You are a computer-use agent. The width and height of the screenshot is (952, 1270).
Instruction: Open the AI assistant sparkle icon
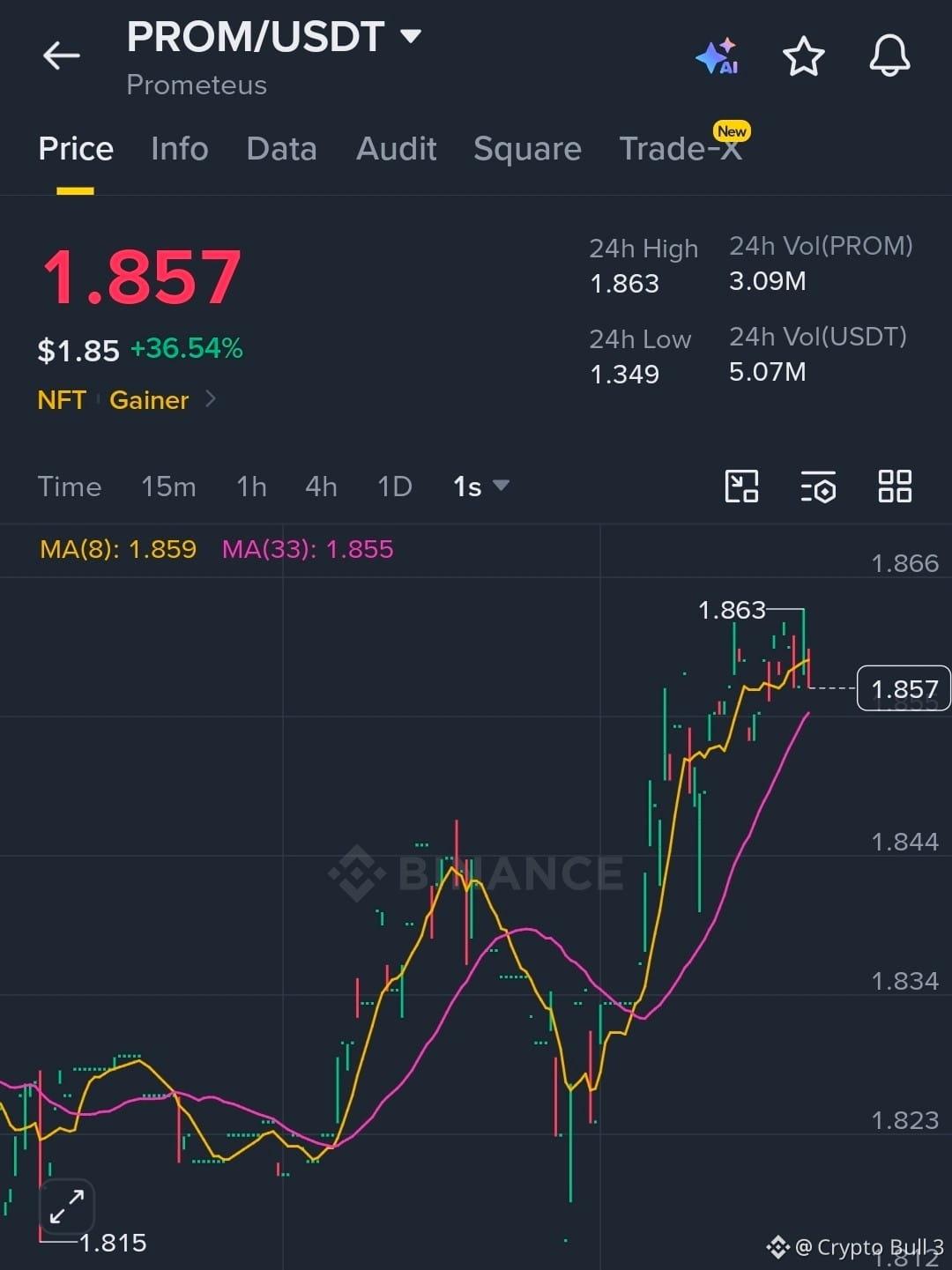click(718, 56)
